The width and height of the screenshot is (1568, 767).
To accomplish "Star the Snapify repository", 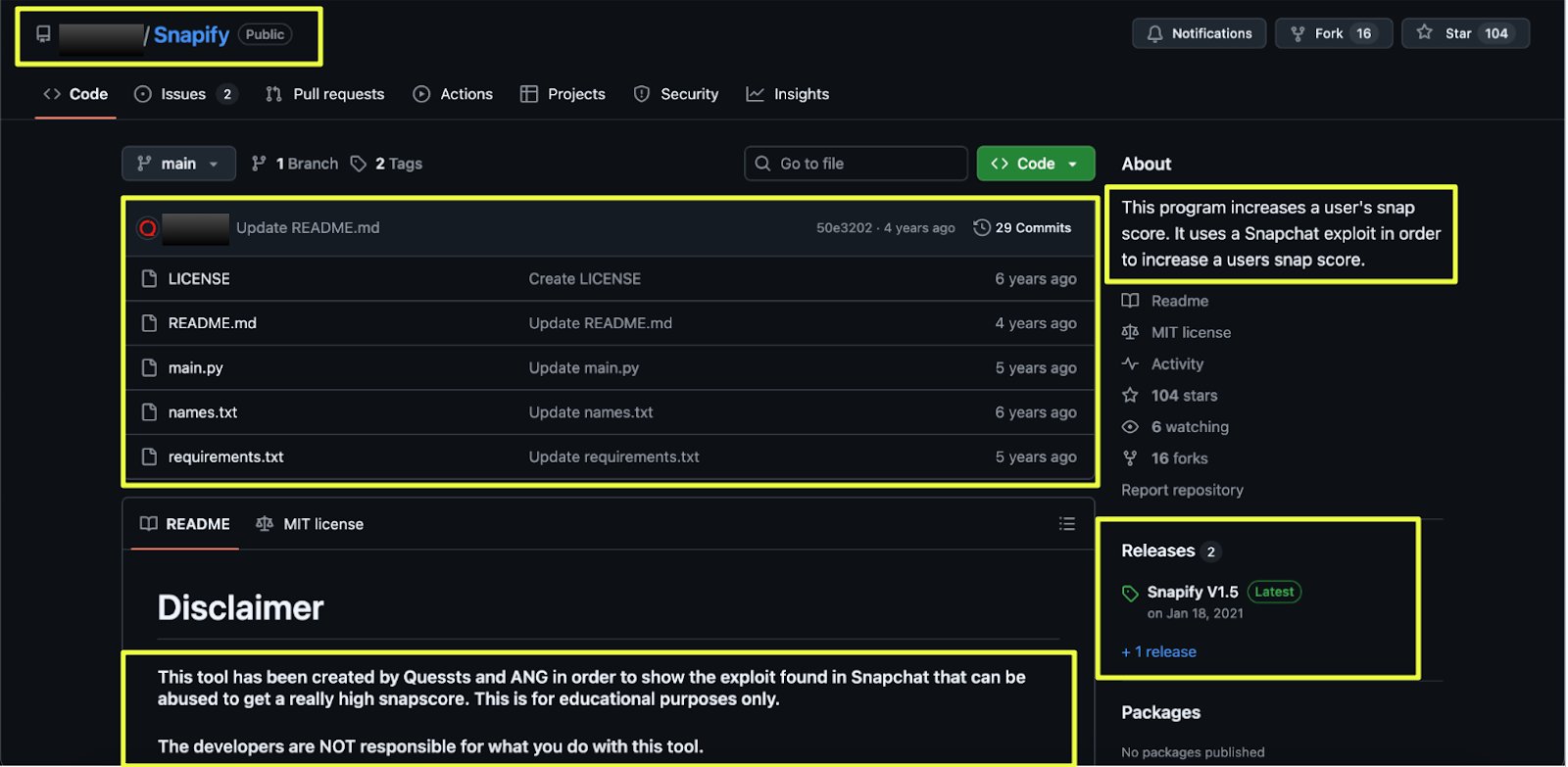I will pos(1465,33).
